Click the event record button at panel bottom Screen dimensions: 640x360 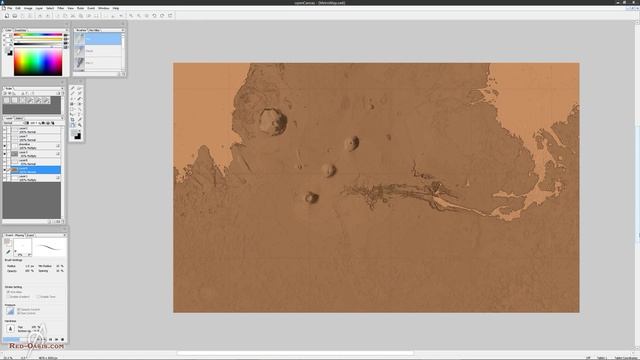point(62,339)
